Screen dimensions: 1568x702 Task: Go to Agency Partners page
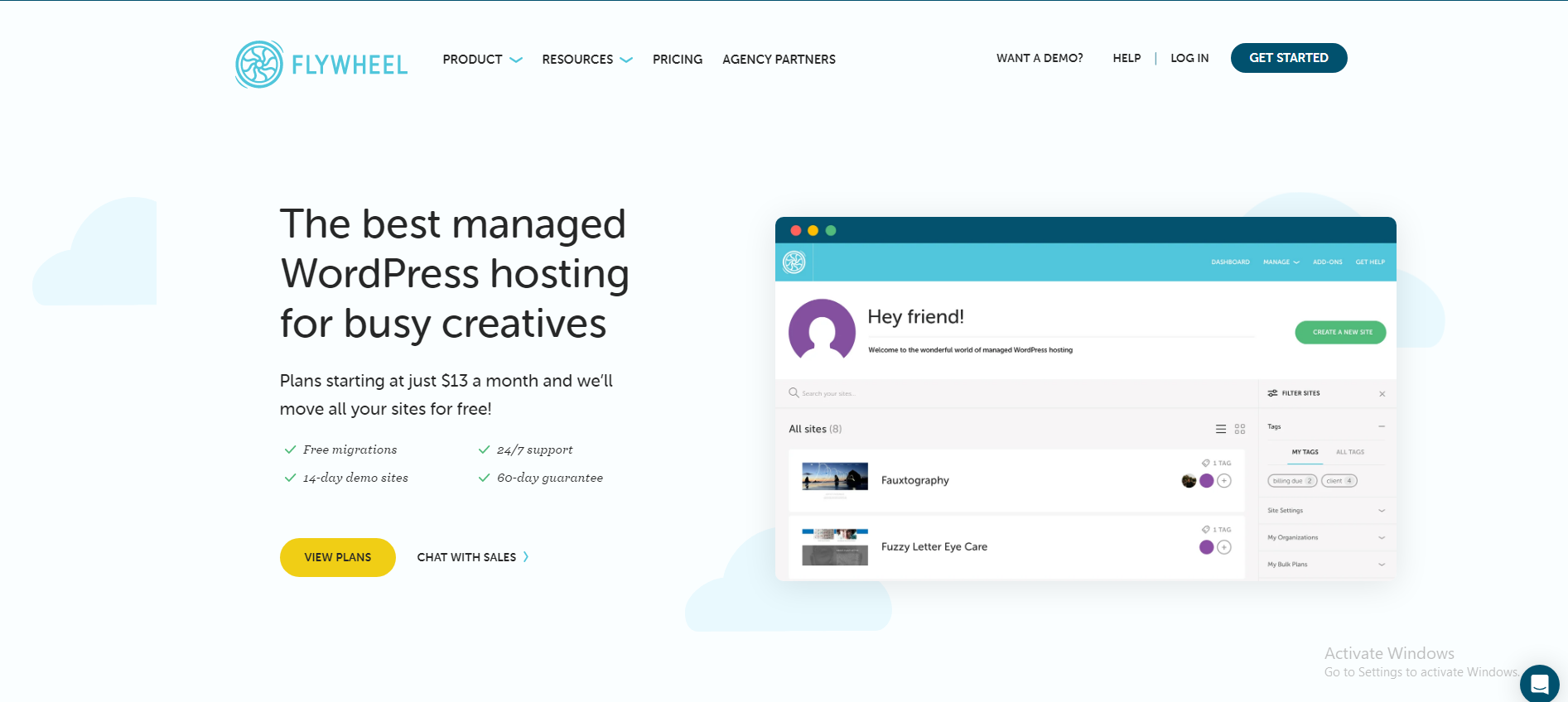tap(779, 60)
